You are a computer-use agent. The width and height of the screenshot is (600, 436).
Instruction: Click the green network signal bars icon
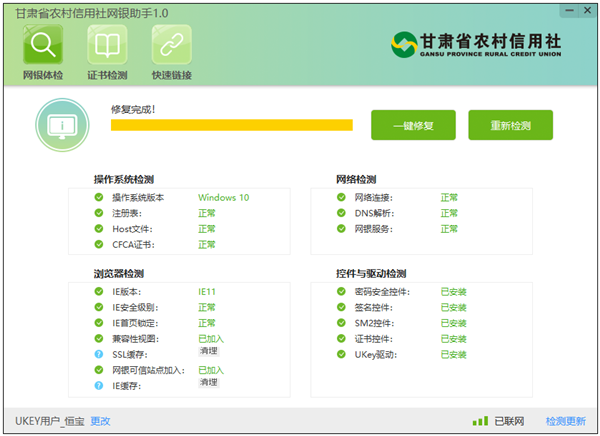point(480,421)
